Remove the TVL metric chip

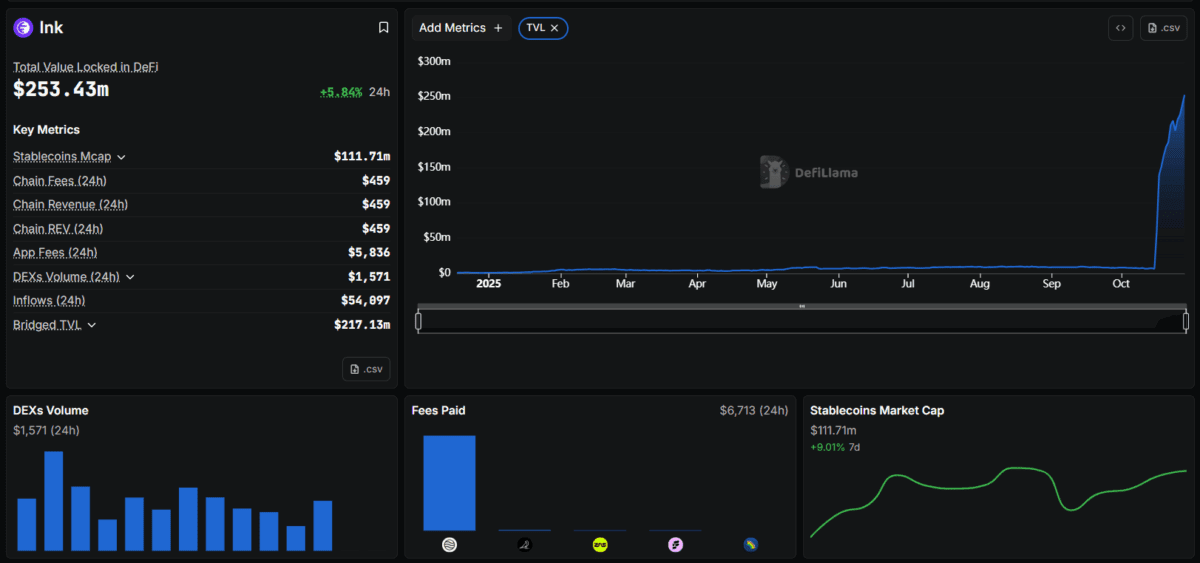click(555, 28)
